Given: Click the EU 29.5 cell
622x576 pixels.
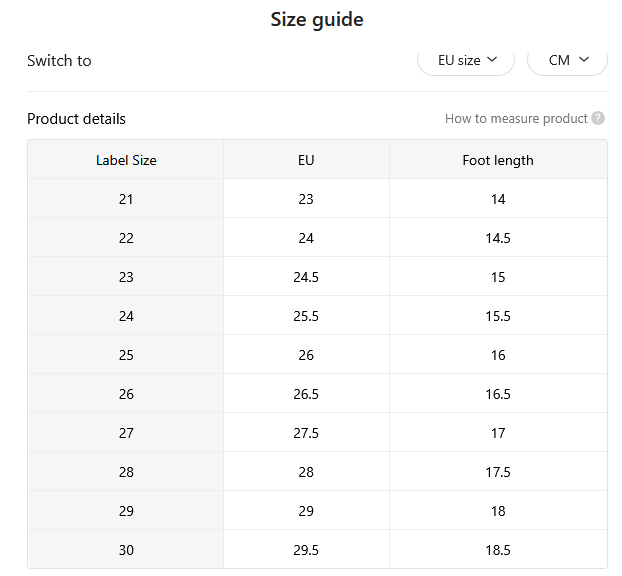Looking at the screenshot, I should (x=306, y=549).
